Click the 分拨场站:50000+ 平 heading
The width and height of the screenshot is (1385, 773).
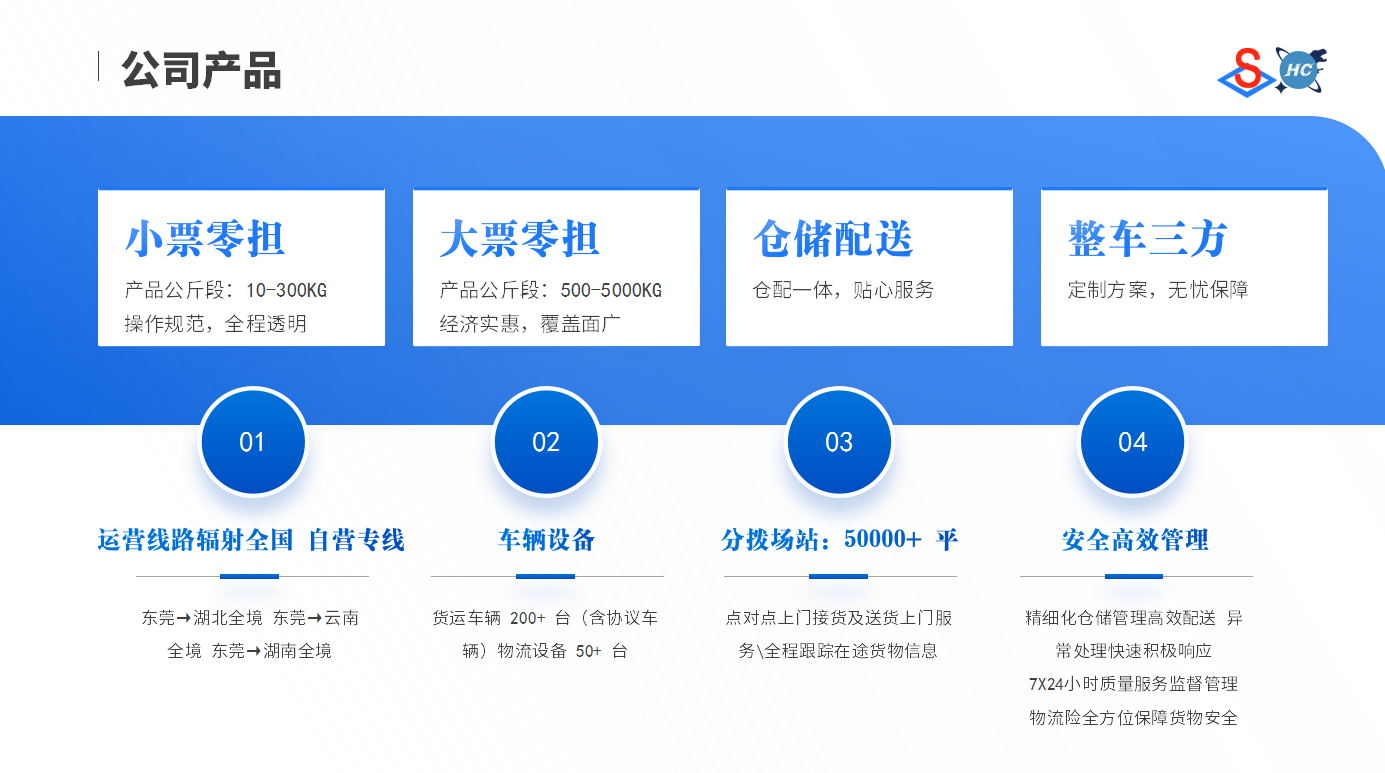pyautogui.click(x=839, y=541)
